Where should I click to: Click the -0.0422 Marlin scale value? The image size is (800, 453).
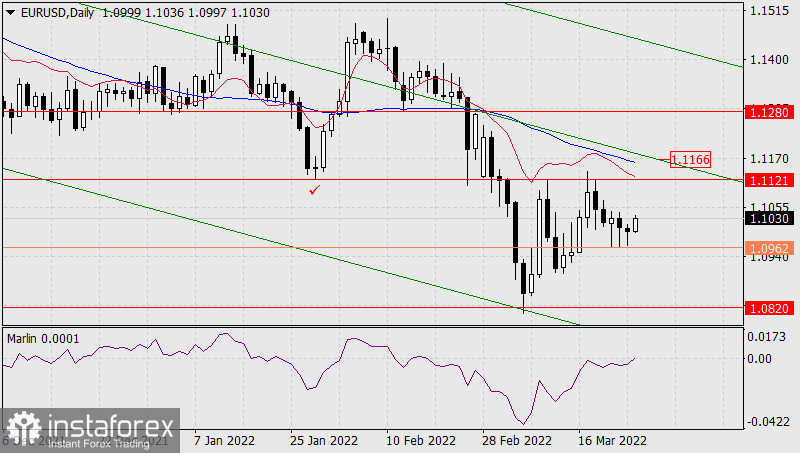click(769, 421)
